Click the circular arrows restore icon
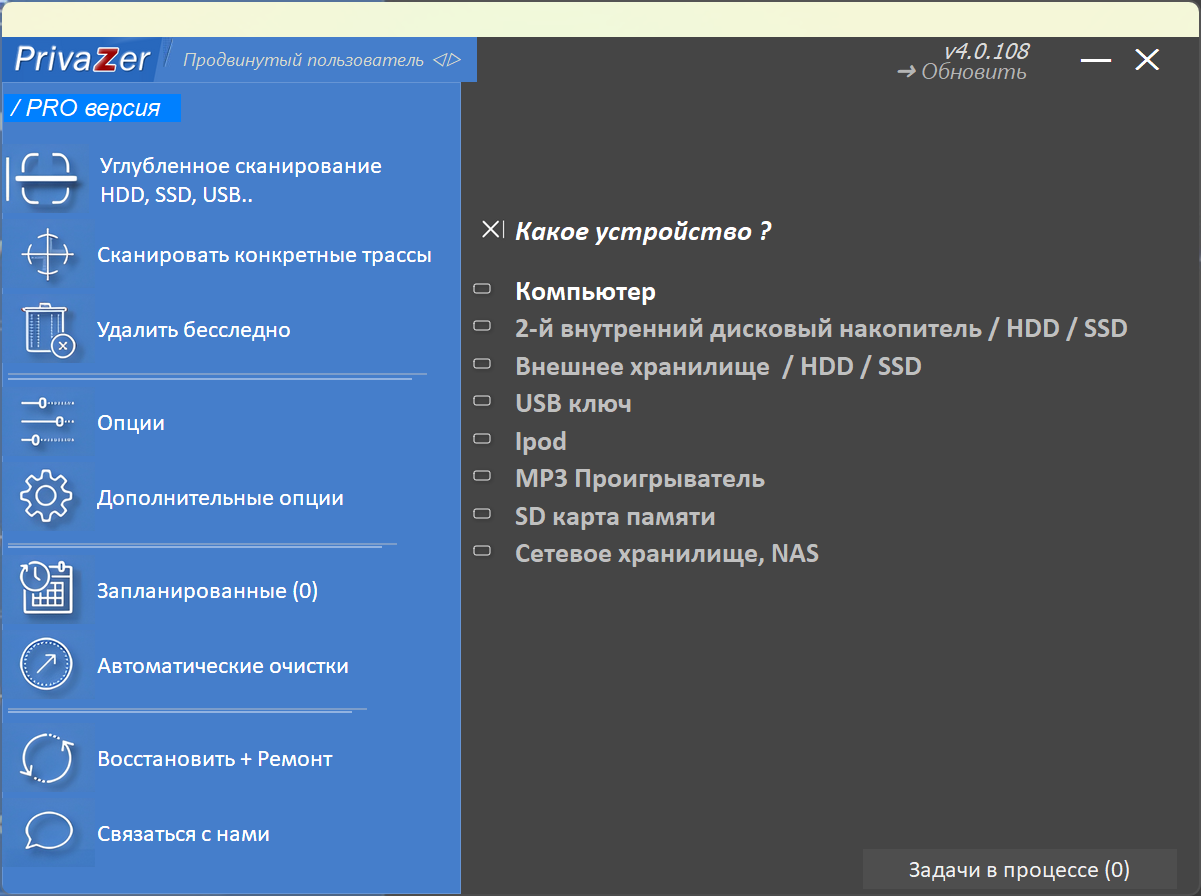Viewport: 1201px width, 896px height. [x=47, y=759]
